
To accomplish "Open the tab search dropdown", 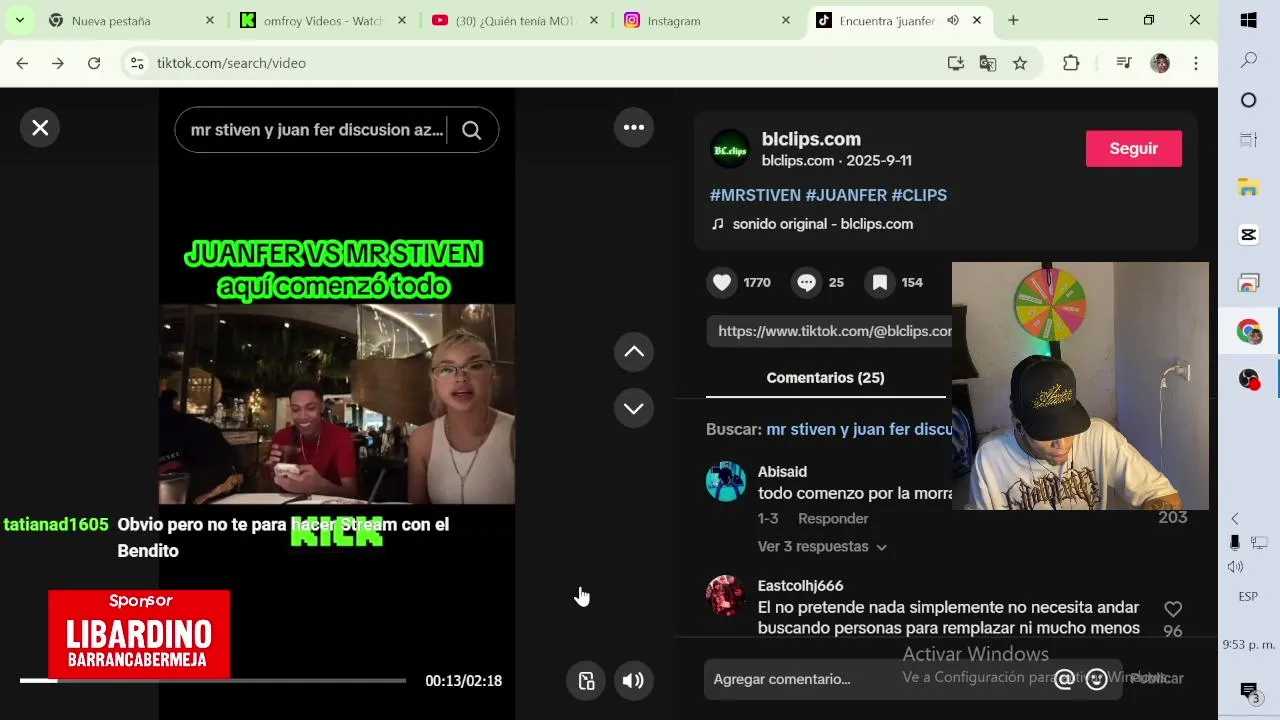I will point(19,21).
